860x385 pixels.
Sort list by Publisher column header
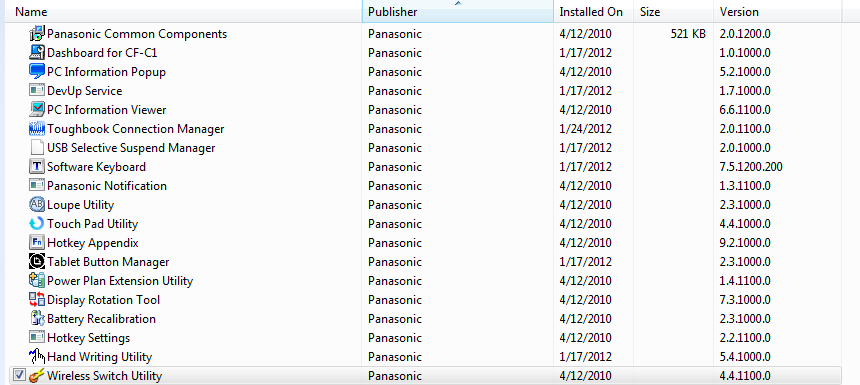click(x=457, y=12)
